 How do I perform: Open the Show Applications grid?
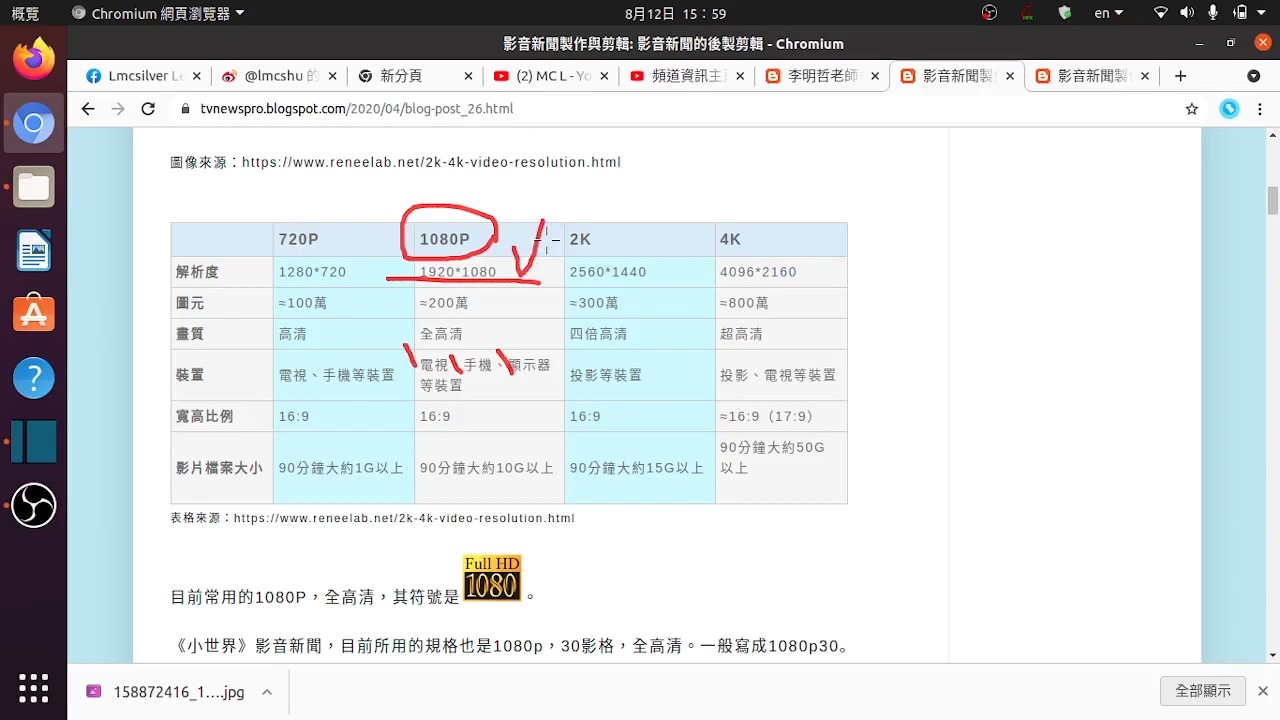34,688
